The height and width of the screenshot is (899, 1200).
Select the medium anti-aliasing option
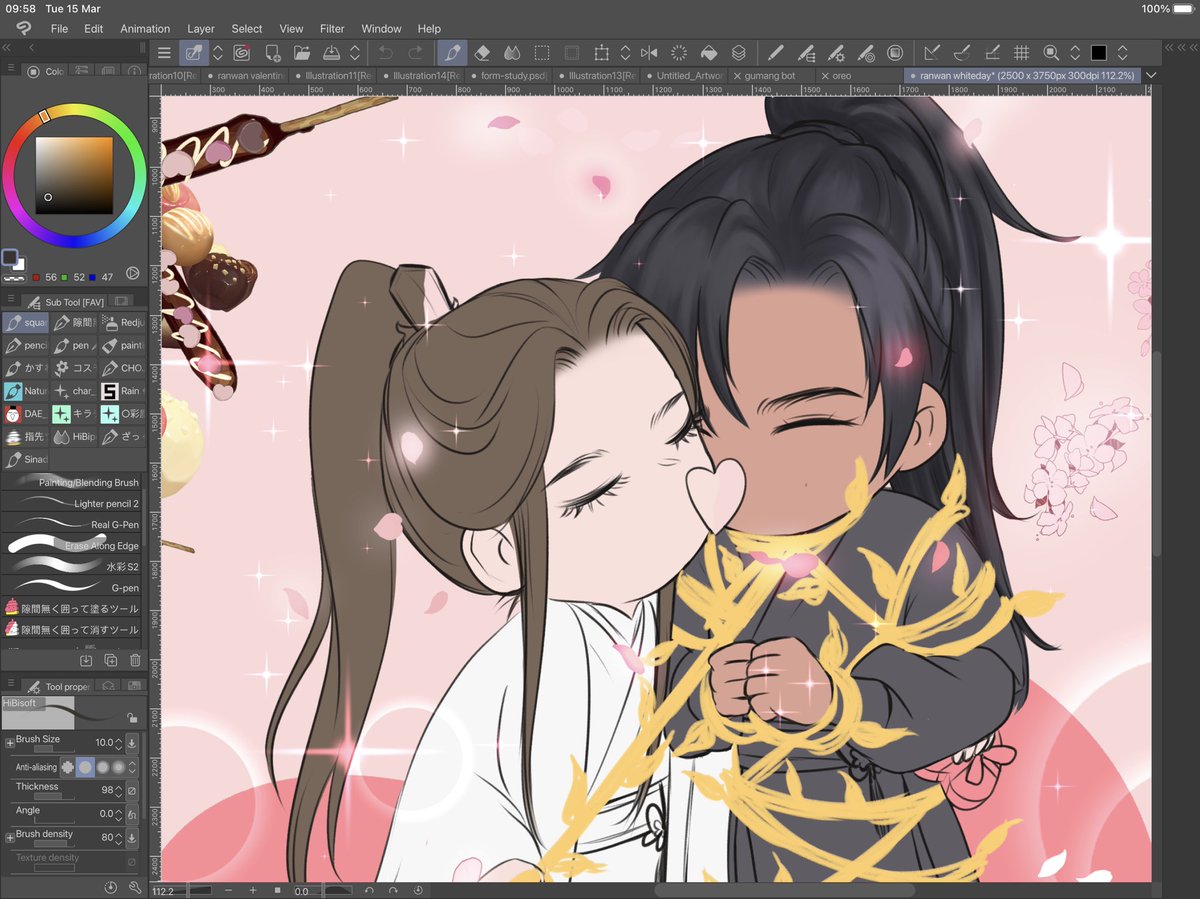point(103,767)
